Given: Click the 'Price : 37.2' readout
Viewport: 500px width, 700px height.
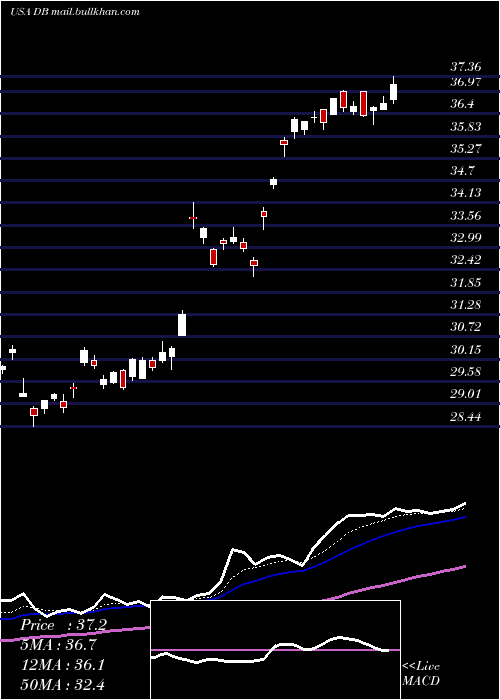Looking at the screenshot, I should (63, 625).
